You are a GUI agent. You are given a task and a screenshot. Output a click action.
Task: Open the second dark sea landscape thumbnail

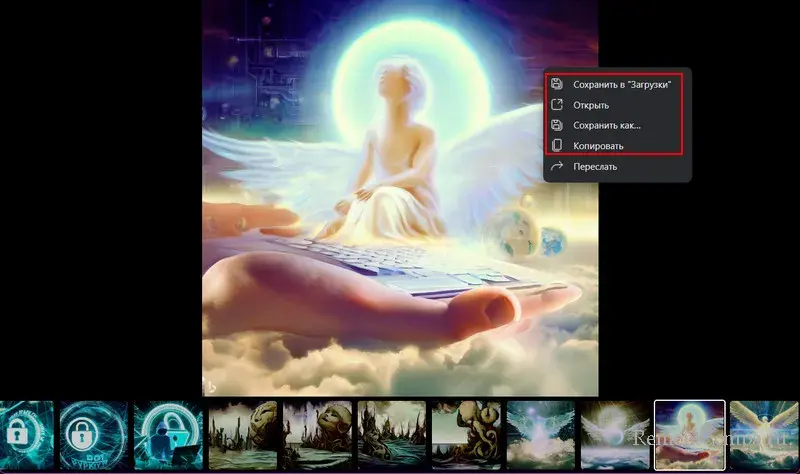click(316, 435)
